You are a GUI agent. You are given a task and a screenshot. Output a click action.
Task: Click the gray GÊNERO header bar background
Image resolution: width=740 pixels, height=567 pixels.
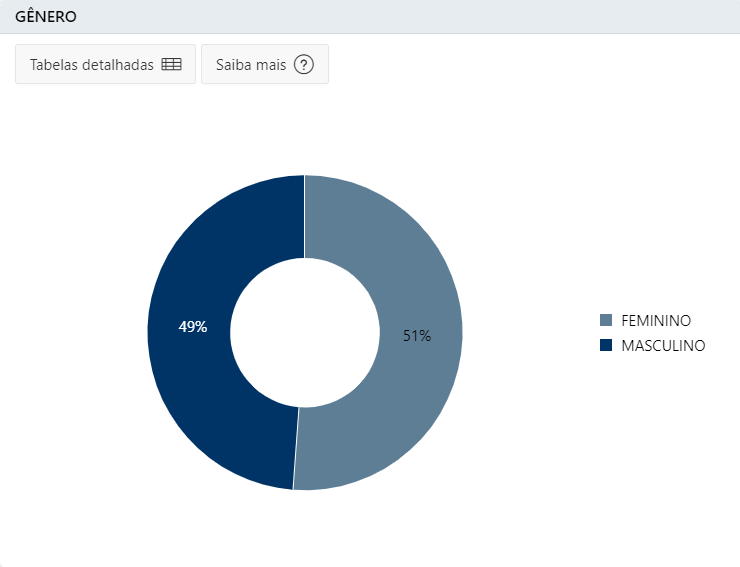coord(406,17)
